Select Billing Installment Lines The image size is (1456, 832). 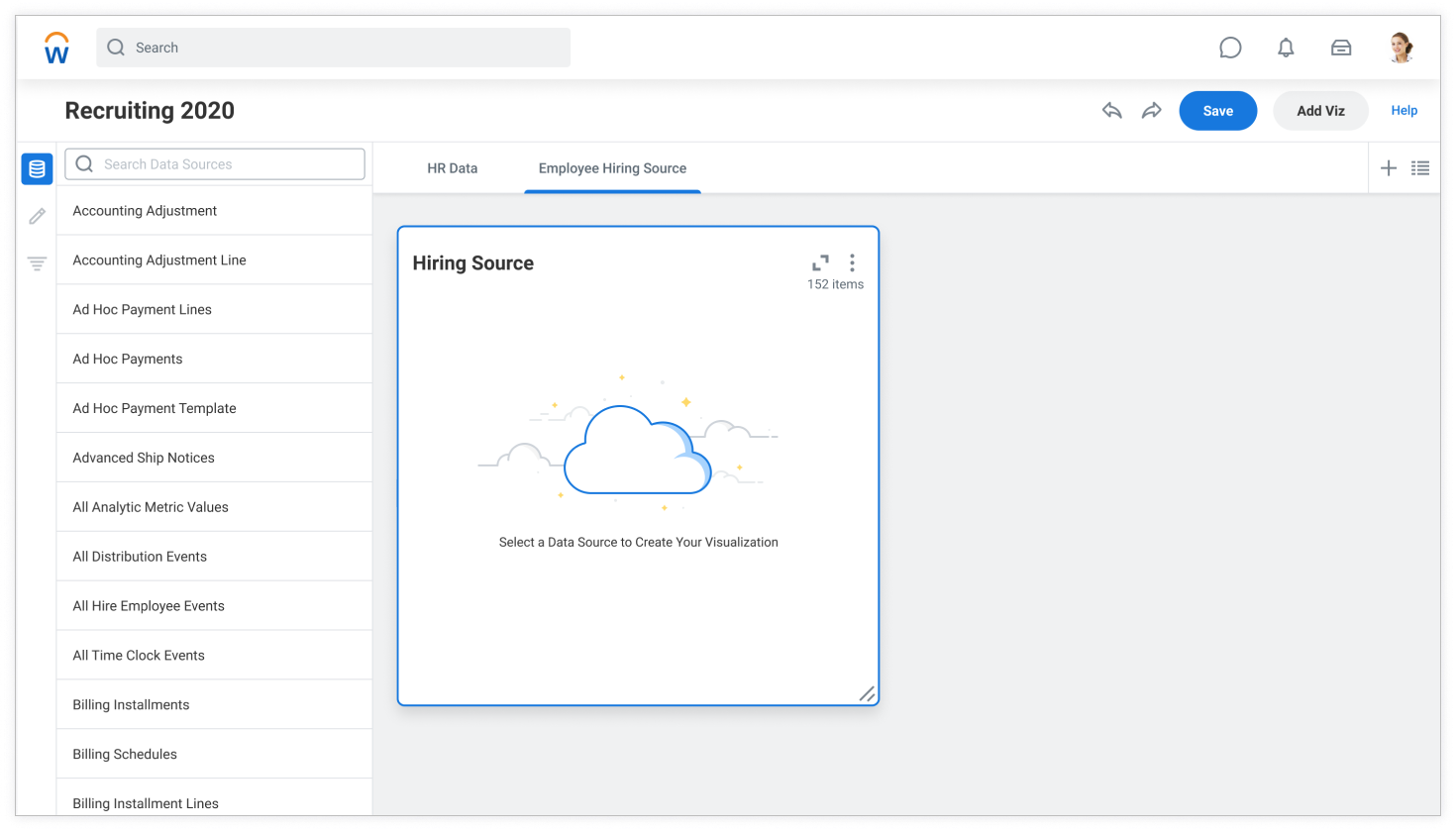coord(214,798)
